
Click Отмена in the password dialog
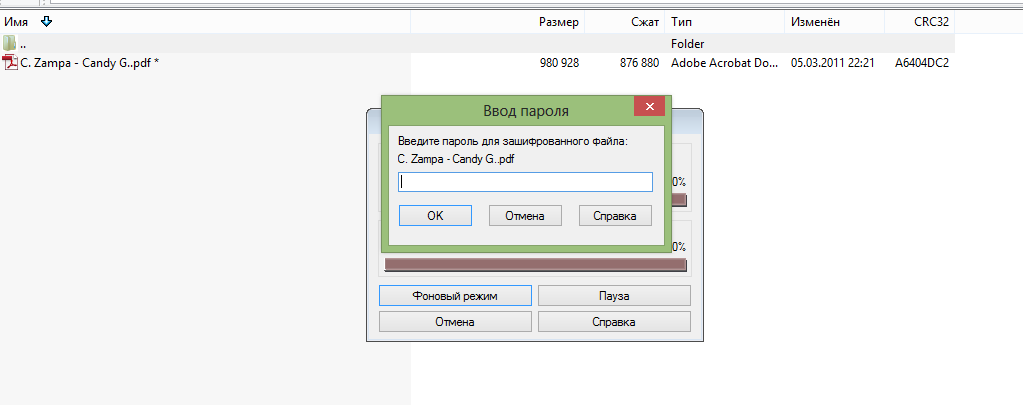coord(525,216)
